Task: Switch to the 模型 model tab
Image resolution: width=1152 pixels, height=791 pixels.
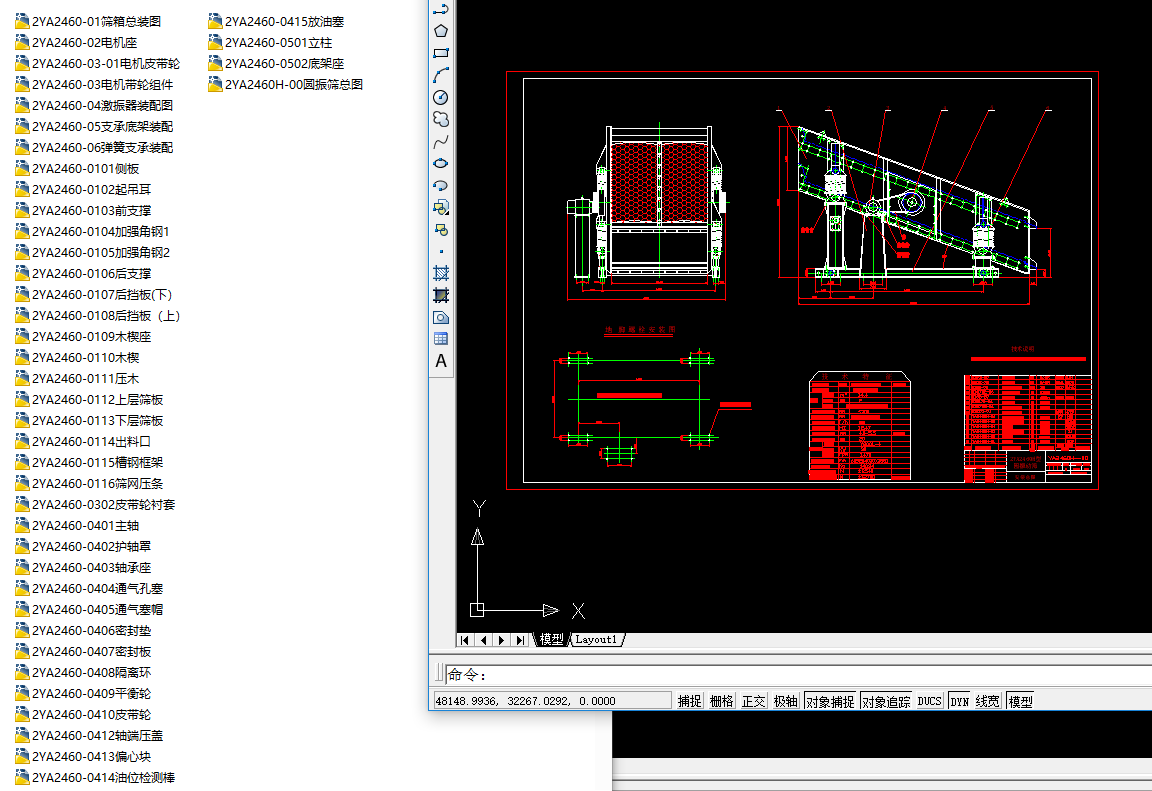Action: tap(552, 640)
